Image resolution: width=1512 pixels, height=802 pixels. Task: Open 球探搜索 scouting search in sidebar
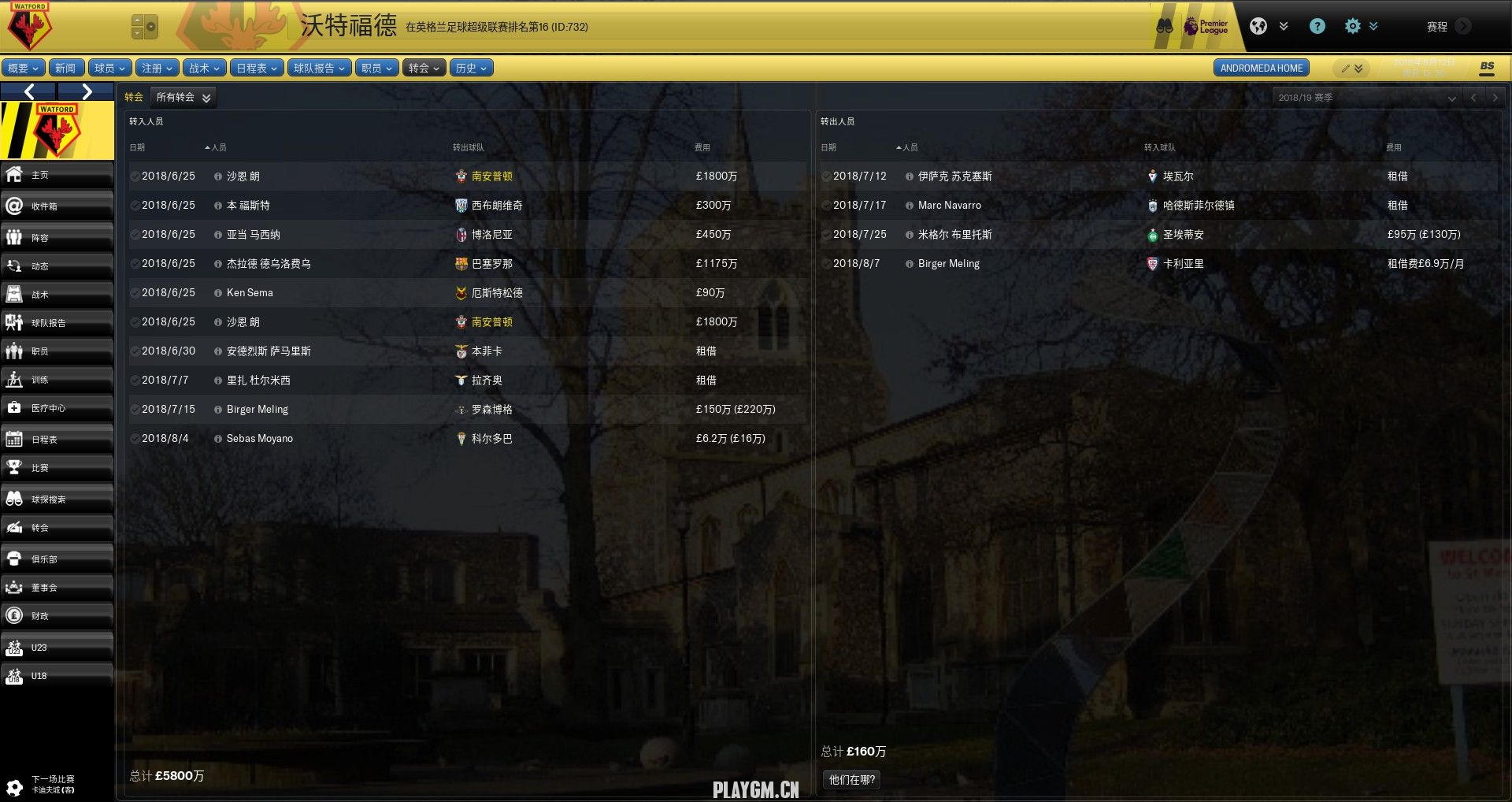pyautogui.click(x=57, y=499)
